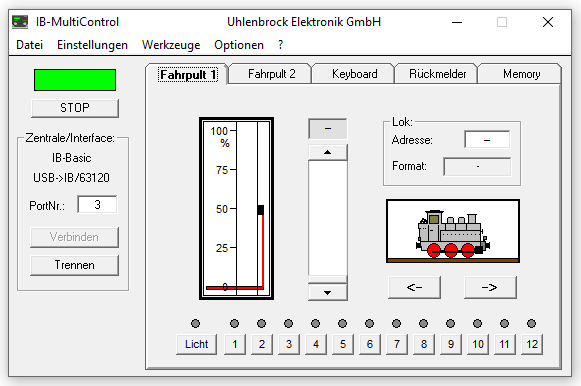Open the ? help menu
The image size is (581, 386).
pyautogui.click(x=280, y=45)
